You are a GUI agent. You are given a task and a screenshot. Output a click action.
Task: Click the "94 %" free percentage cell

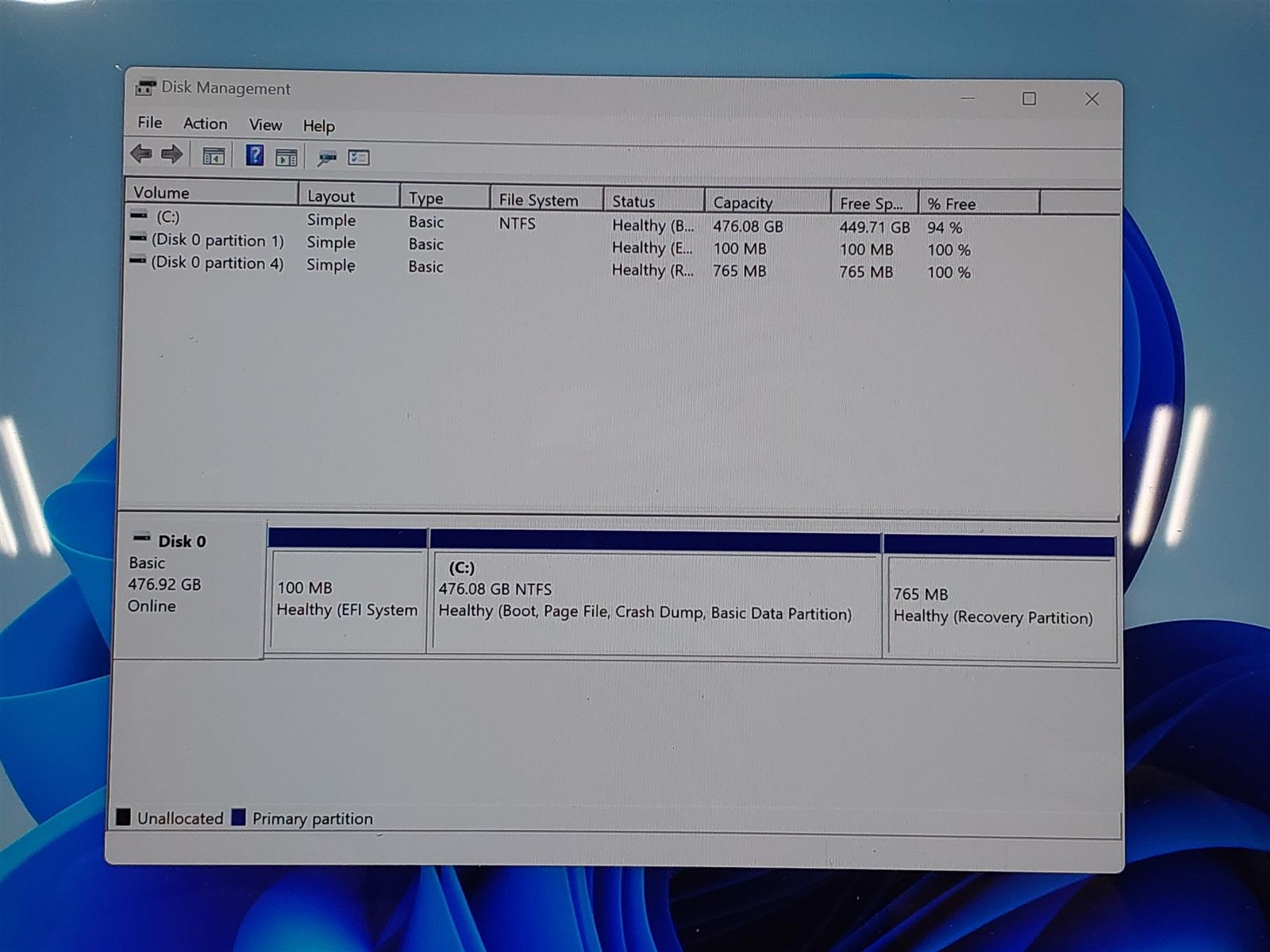point(945,228)
